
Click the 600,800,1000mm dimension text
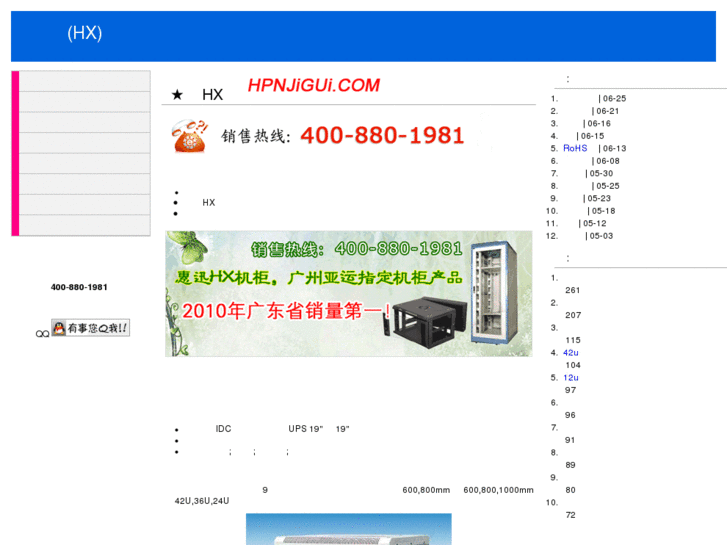click(x=498, y=490)
